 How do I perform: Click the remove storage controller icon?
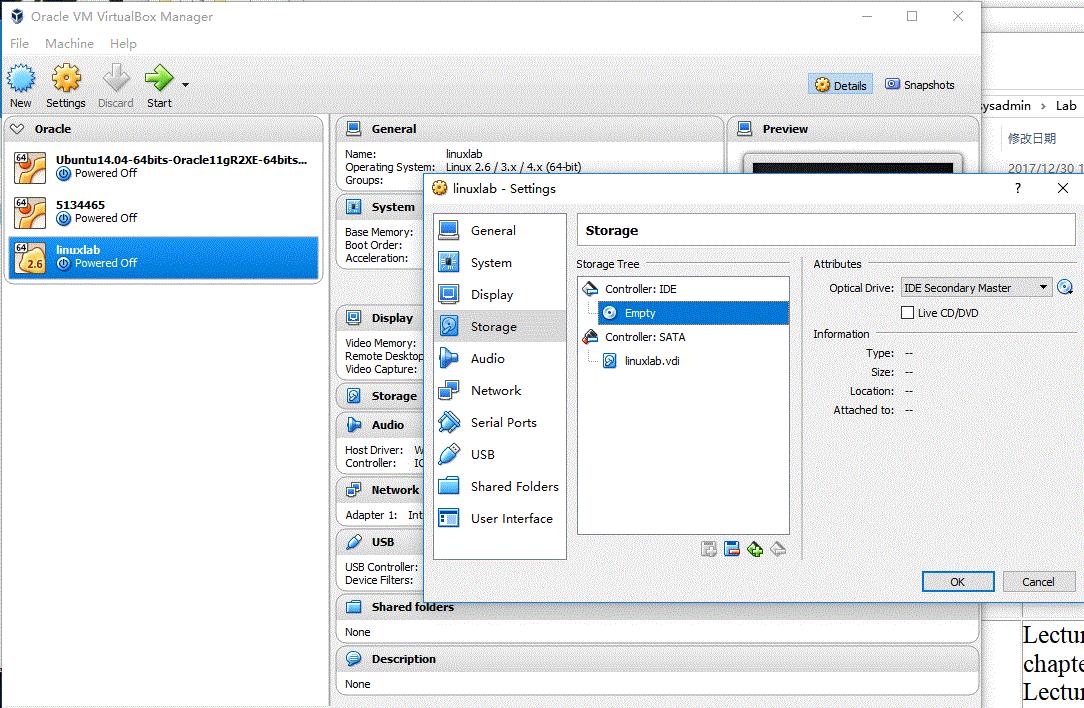click(778, 549)
